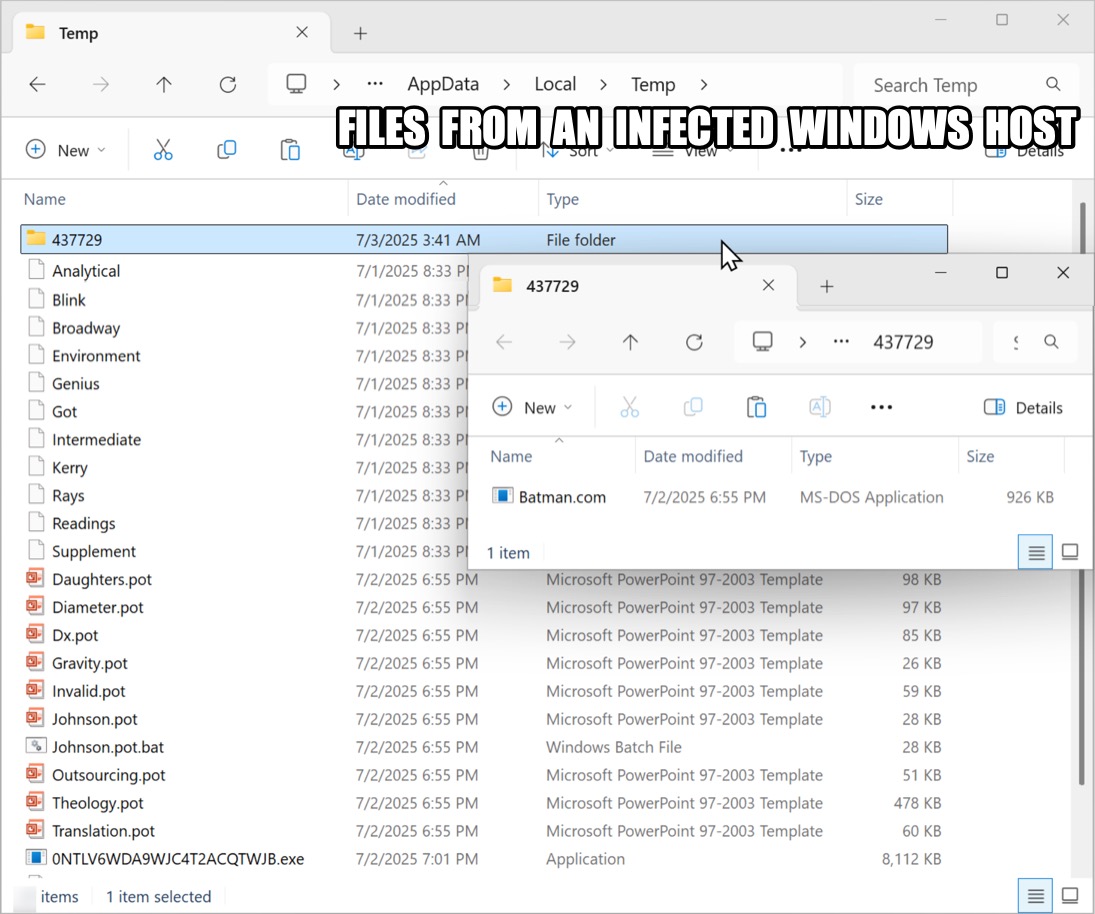Image resolution: width=1095 pixels, height=914 pixels.
Task: Expand chevron after monitor icon in 437729 window
Action: [802, 342]
